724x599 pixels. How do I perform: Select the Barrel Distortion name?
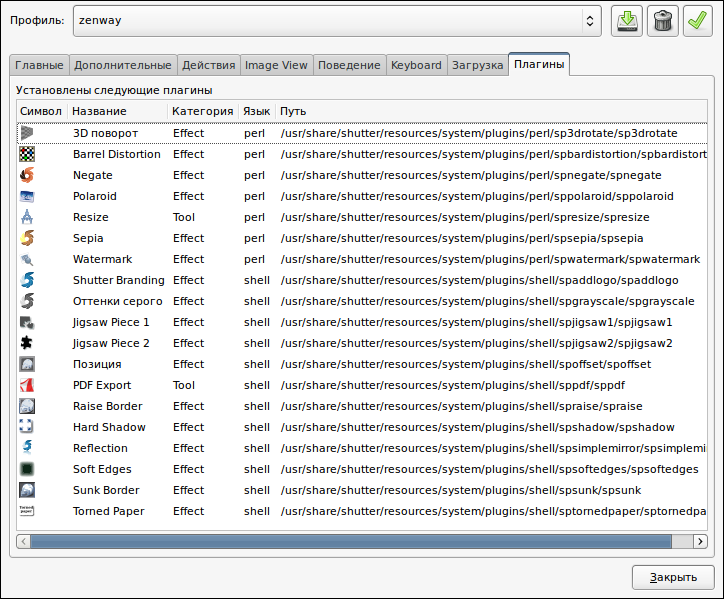click(117, 154)
